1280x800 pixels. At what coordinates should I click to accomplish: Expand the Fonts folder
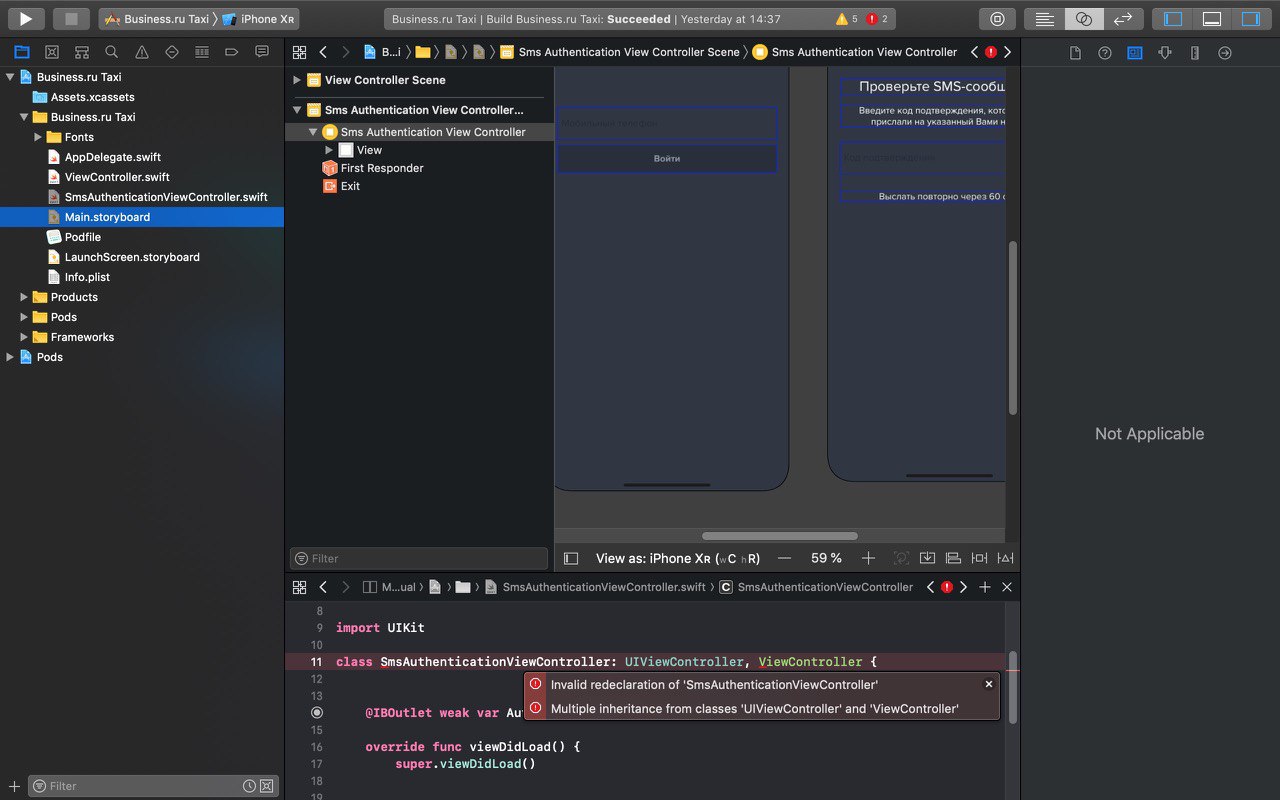coord(38,137)
